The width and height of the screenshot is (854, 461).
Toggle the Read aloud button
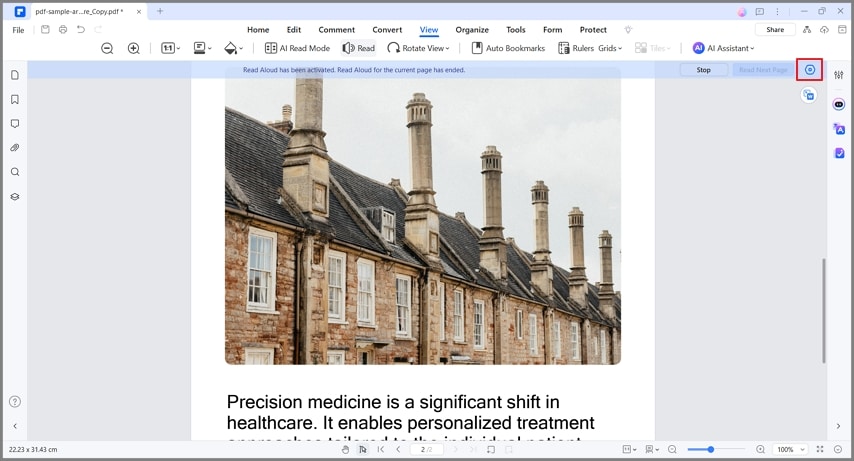point(358,48)
